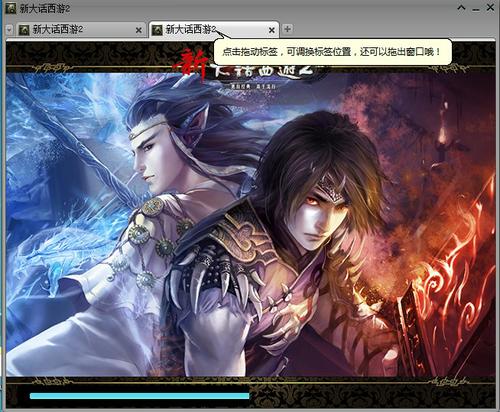500x412 pixels.
Task: Collapse the window using the caret arrow
Action: coord(461,8)
